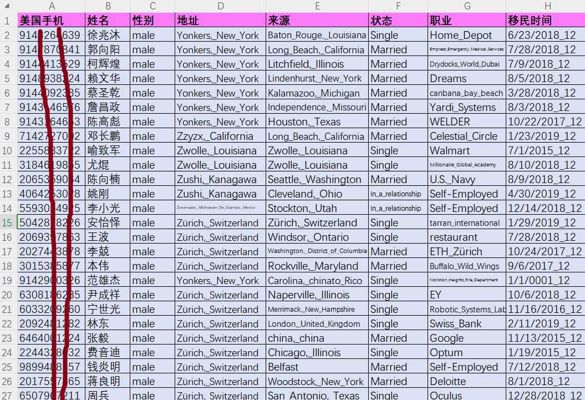Select the cell containing 柯辉煌
585x400 pixels.
(x=108, y=64)
